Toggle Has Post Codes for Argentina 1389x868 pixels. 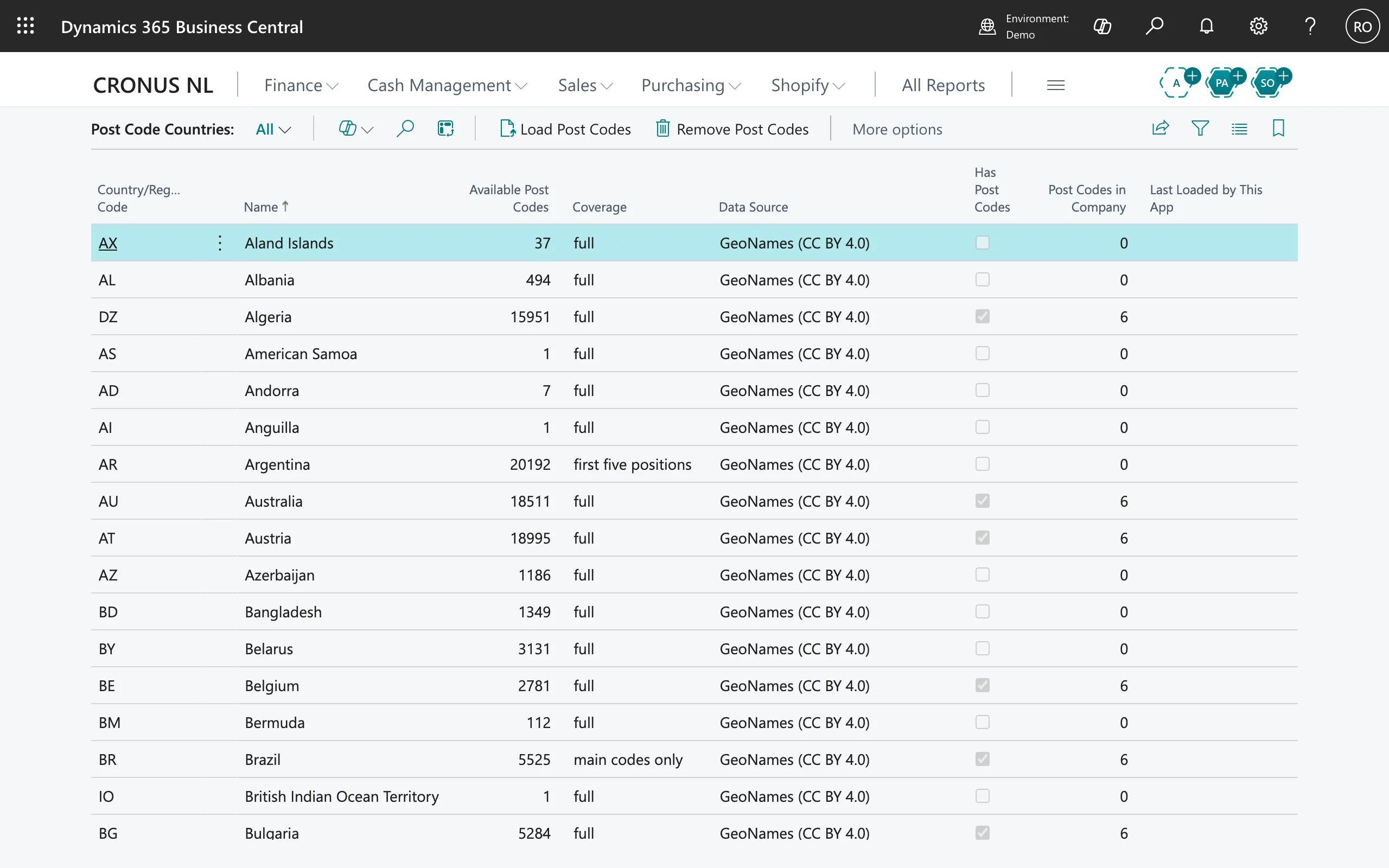(982, 464)
